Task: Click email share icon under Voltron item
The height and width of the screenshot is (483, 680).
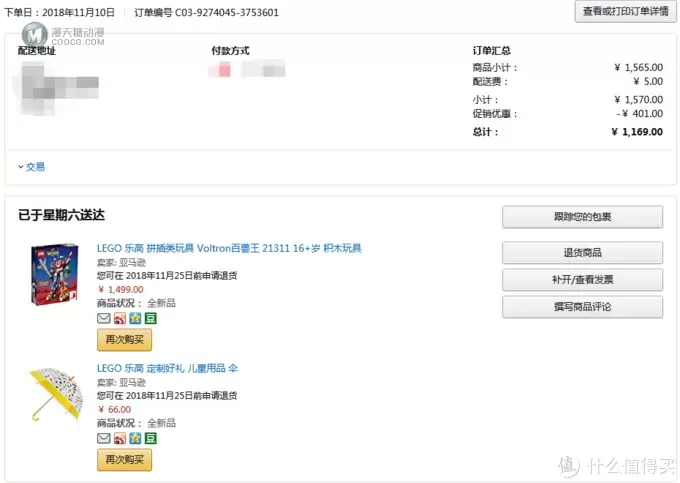Action: pos(104,319)
